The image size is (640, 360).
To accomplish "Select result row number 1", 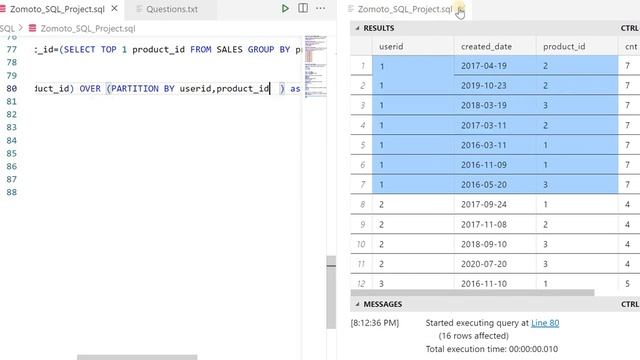I will point(362,65).
